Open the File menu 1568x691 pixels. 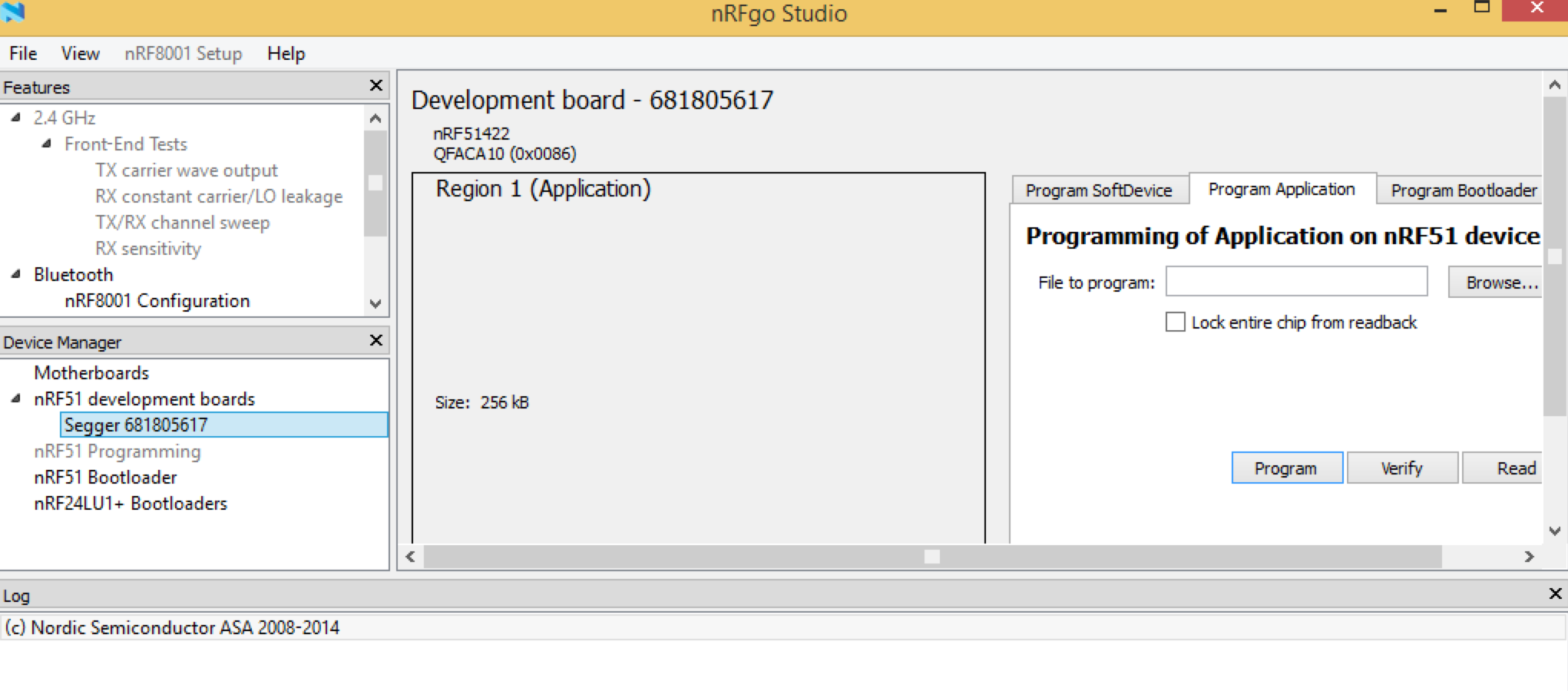(x=23, y=54)
